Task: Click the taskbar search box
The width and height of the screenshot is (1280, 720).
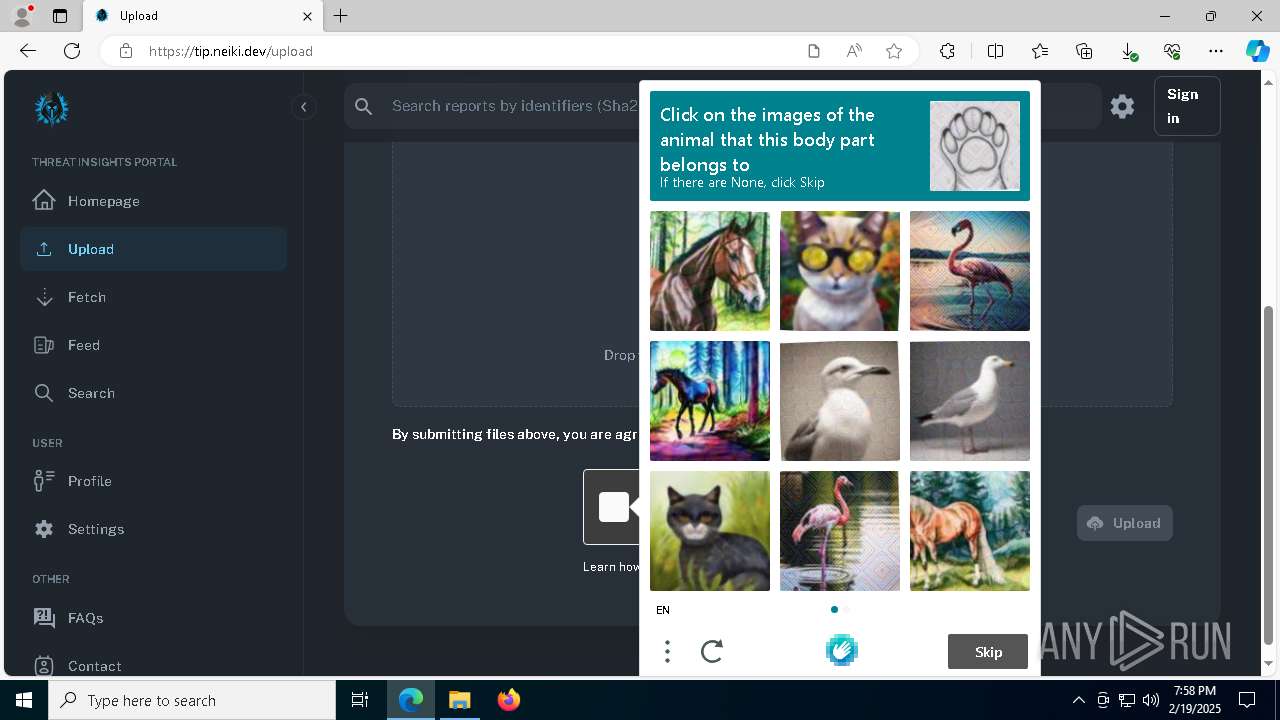Action: pyautogui.click(x=192, y=700)
